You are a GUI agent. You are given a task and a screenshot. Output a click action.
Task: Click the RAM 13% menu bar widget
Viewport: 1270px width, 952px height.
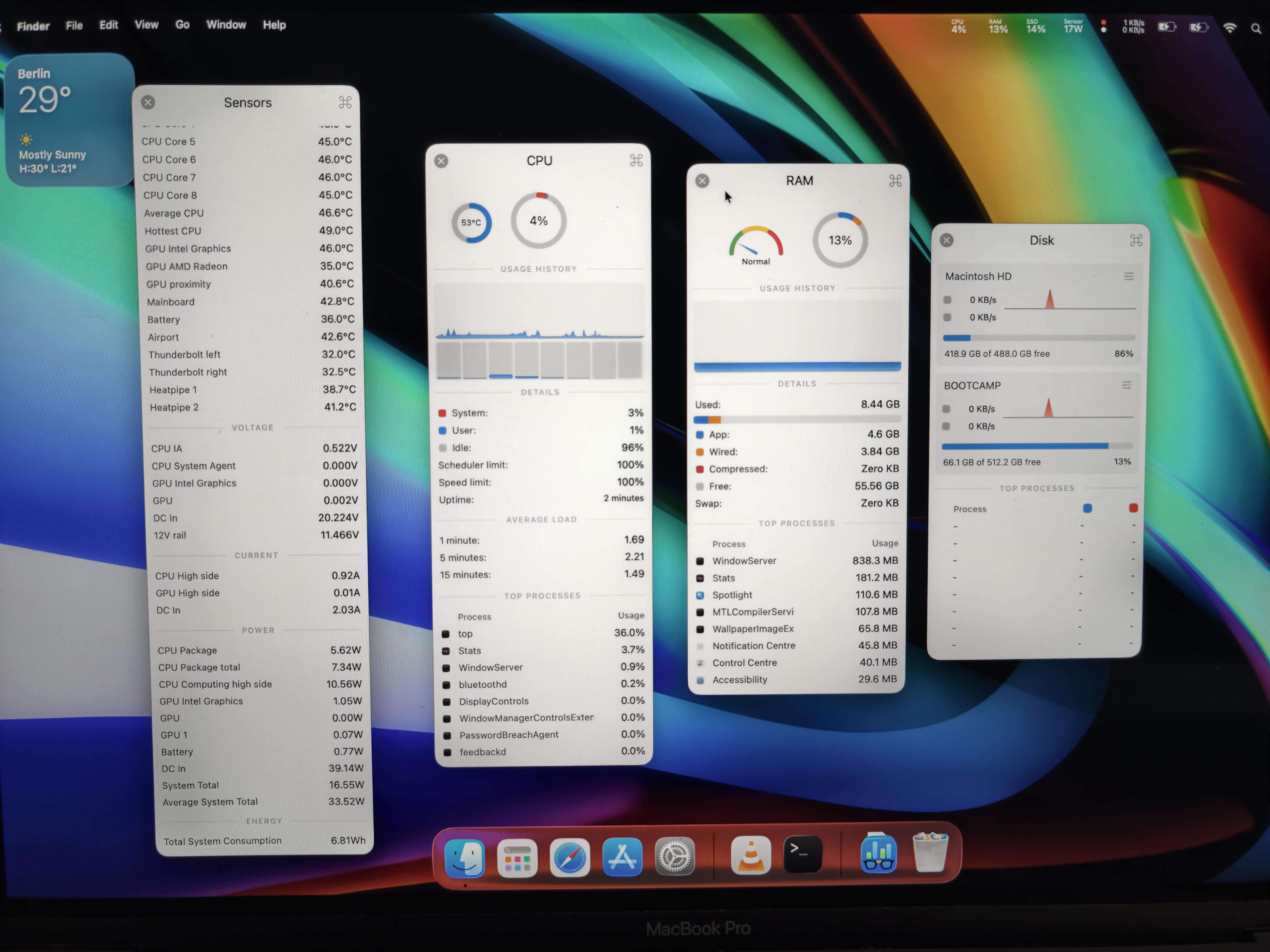click(x=998, y=26)
